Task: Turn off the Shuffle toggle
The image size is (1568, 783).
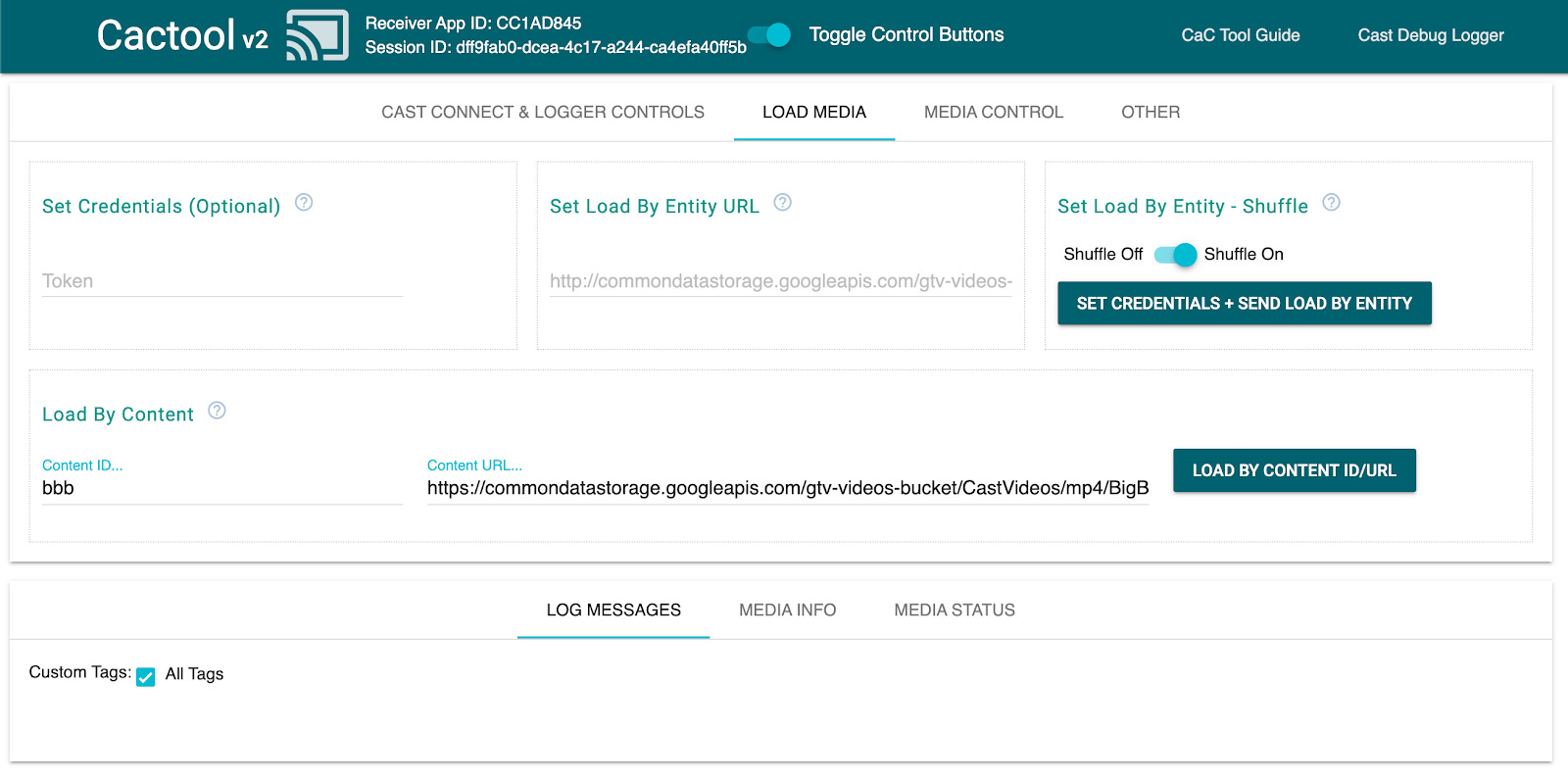Action: point(1175,255)
